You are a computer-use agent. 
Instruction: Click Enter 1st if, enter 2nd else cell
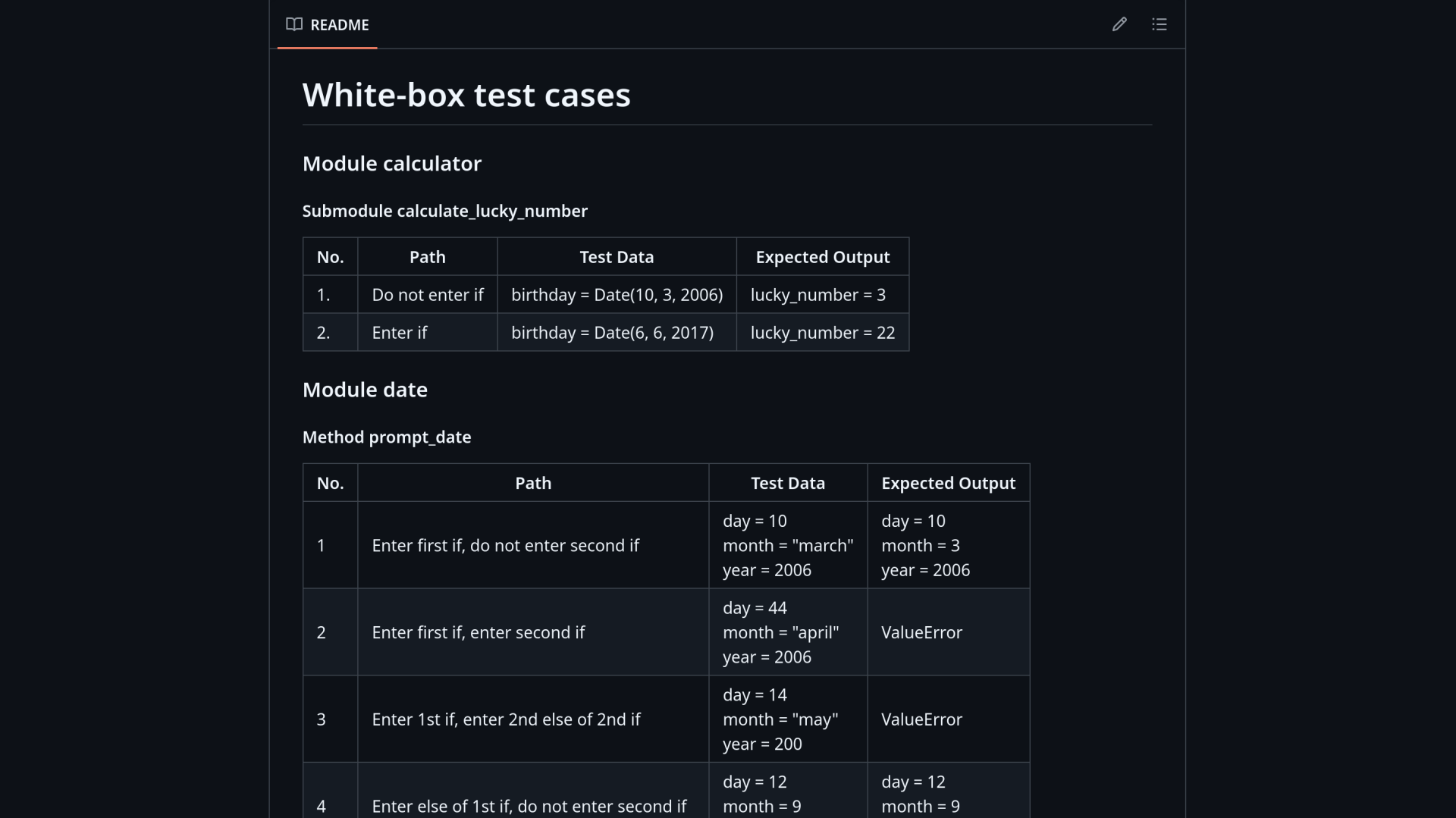(533, 719)
